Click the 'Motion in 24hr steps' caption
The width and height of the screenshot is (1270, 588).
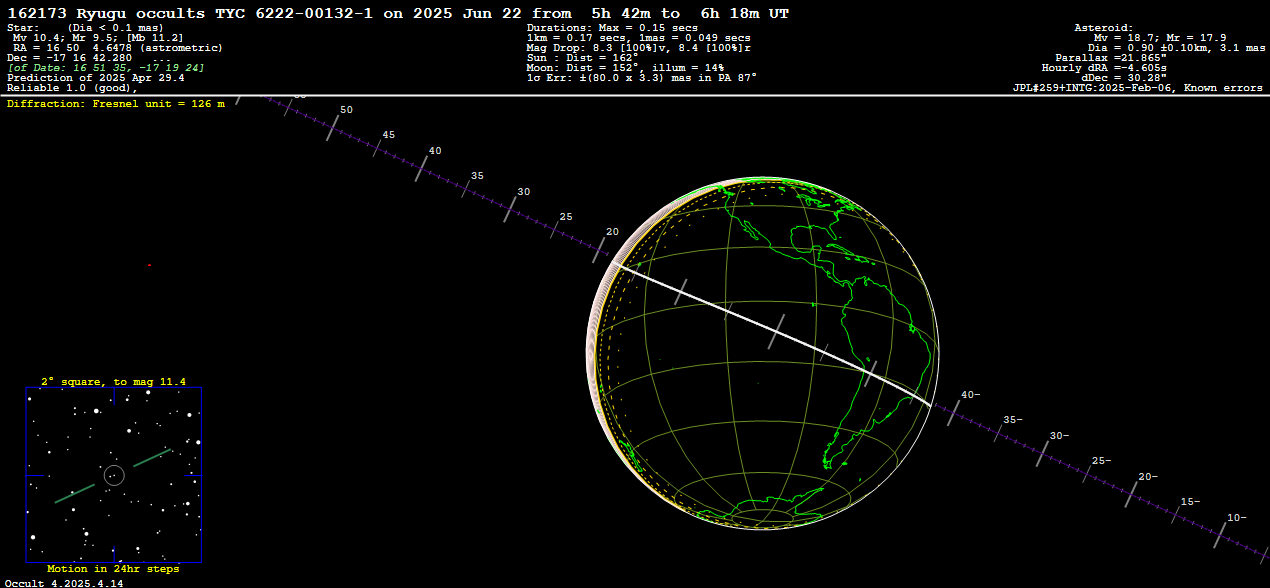[113, 569]
